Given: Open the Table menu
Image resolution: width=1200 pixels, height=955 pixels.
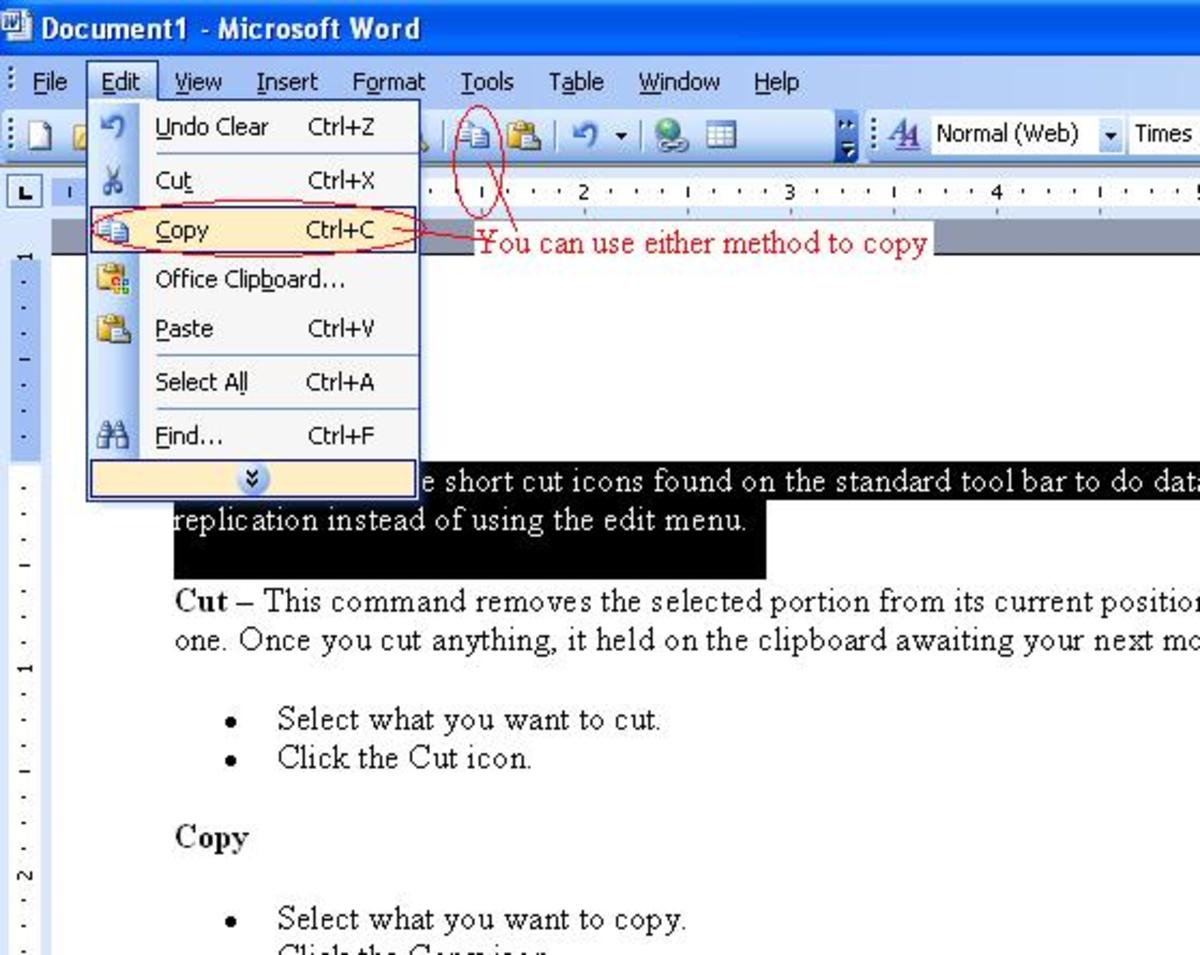Looking at the screenshot, I should 575,82.
